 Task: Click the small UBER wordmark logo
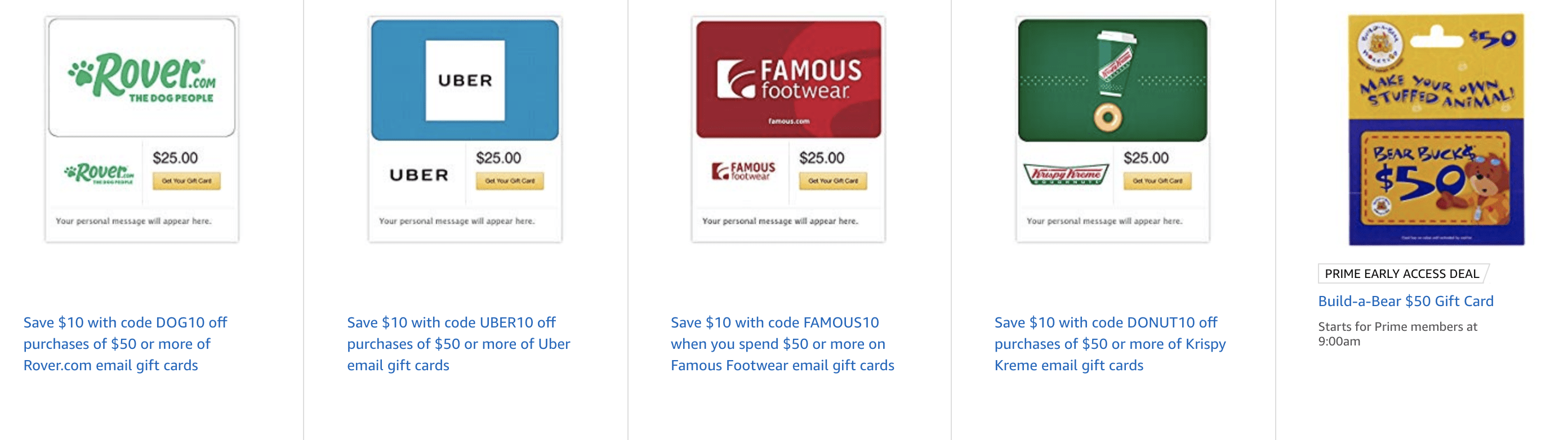coord(419,175)
